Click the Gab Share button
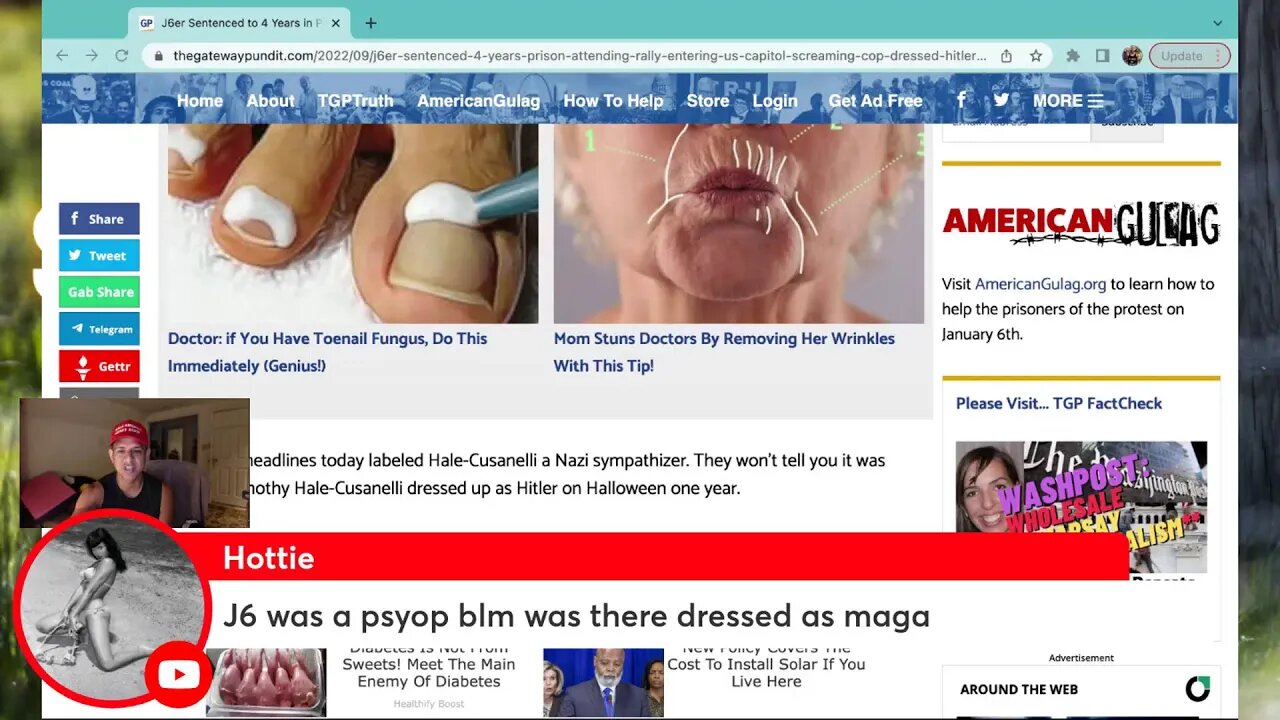Viewport: 1280px width, 720px height. (x=99, y=292)
